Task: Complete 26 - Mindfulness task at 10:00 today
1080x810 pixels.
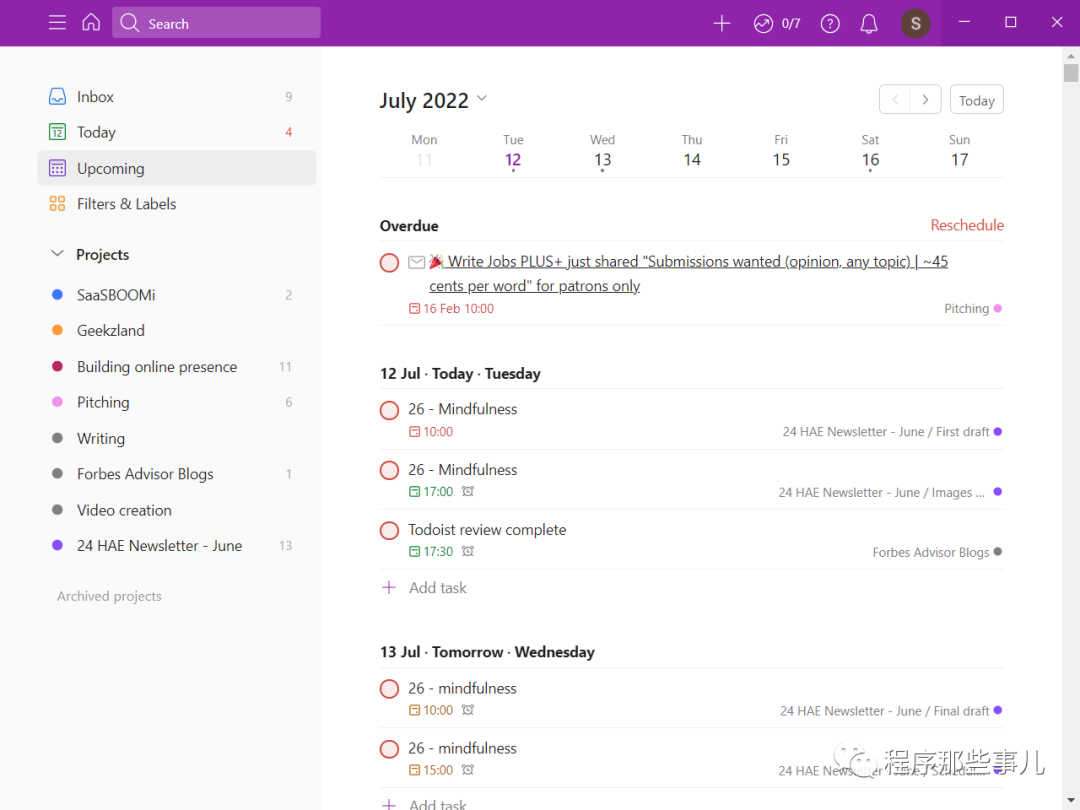Action: point(389,410)
